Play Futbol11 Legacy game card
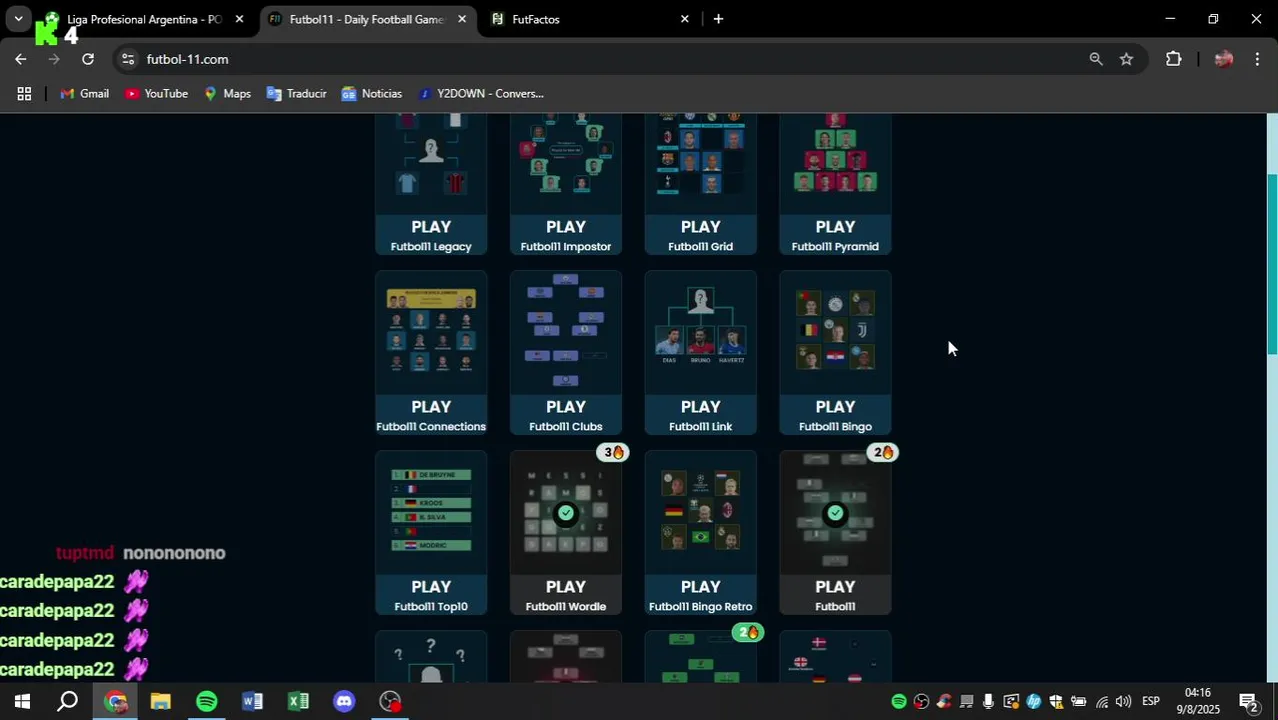 tap(431, 184)
